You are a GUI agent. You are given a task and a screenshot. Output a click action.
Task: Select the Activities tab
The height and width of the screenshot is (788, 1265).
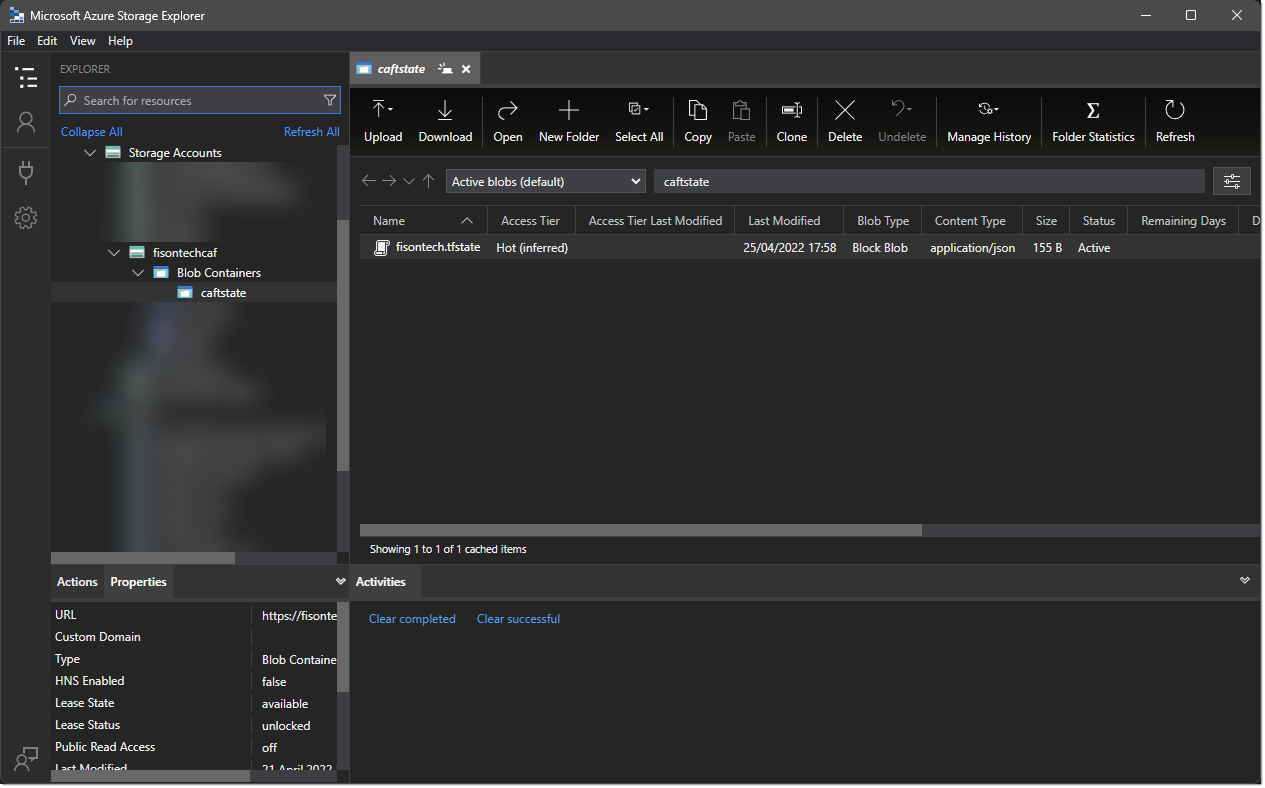[381, 582]
